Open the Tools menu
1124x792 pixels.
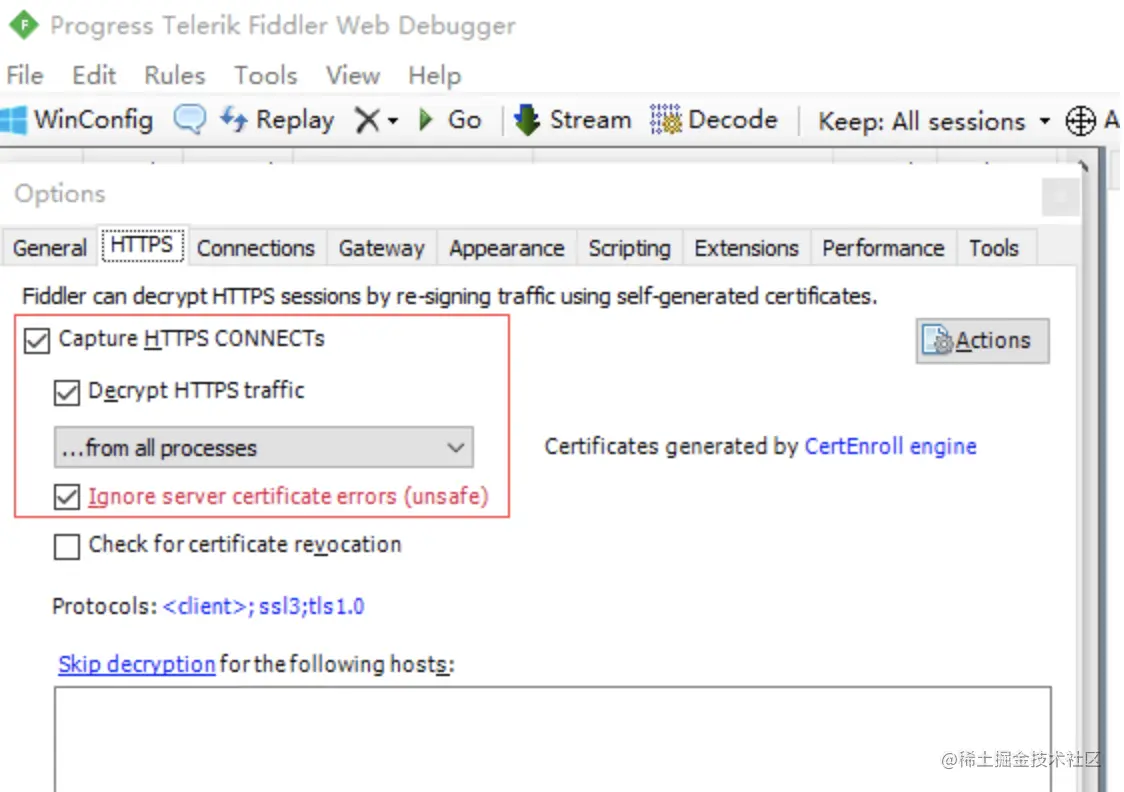(266, 75)
